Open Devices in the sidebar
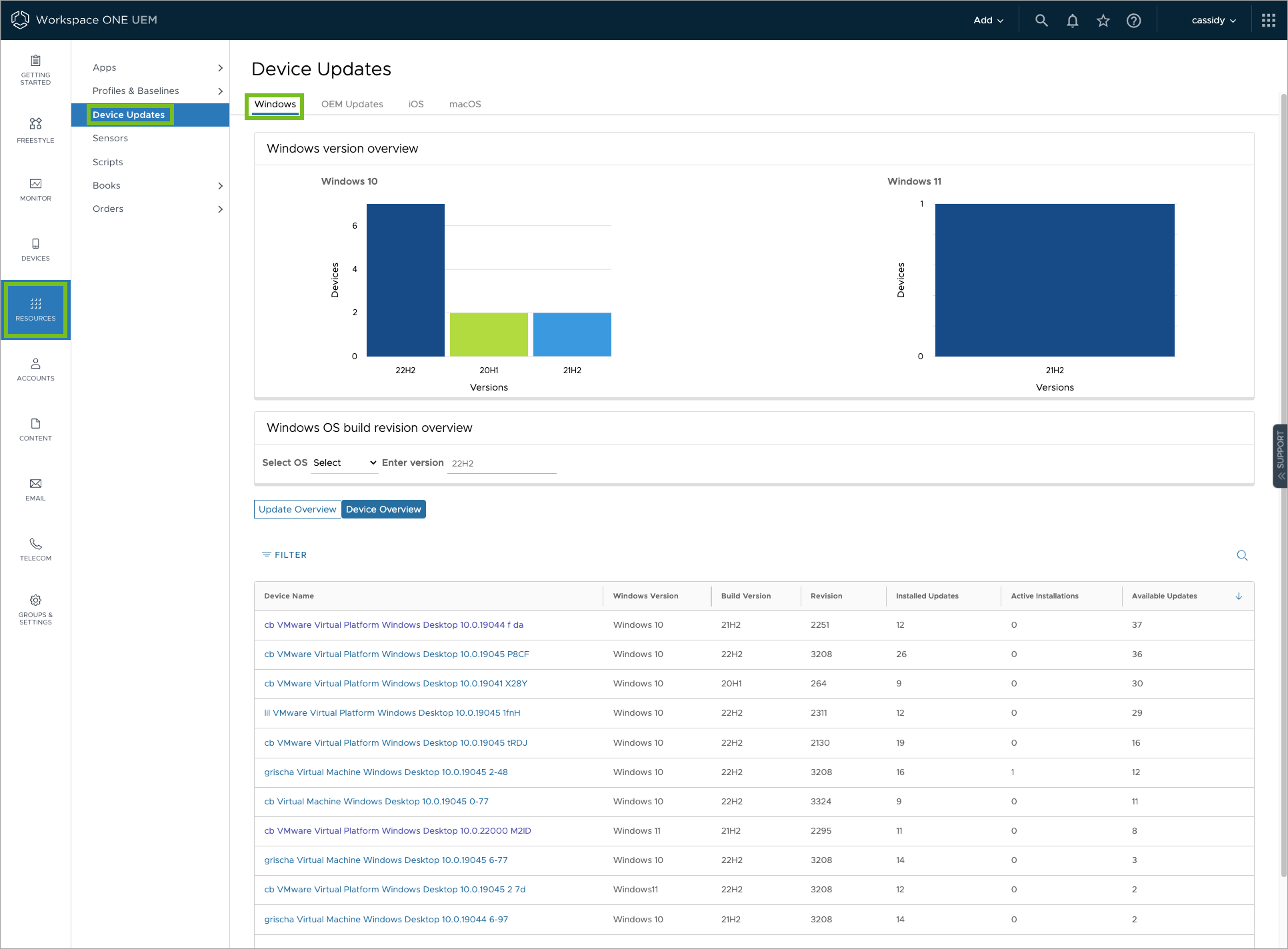Viewport: 1288px width, 949px height. coord(35,250)
